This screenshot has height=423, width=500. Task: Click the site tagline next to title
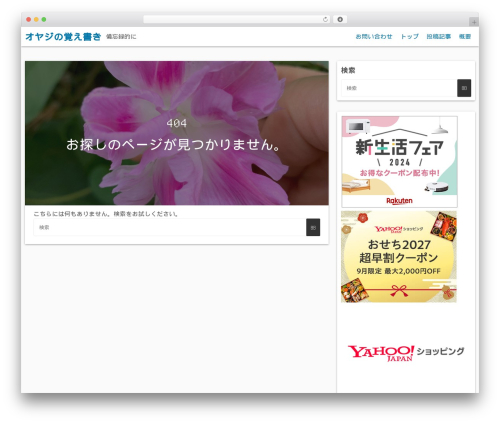click(121, 37)
